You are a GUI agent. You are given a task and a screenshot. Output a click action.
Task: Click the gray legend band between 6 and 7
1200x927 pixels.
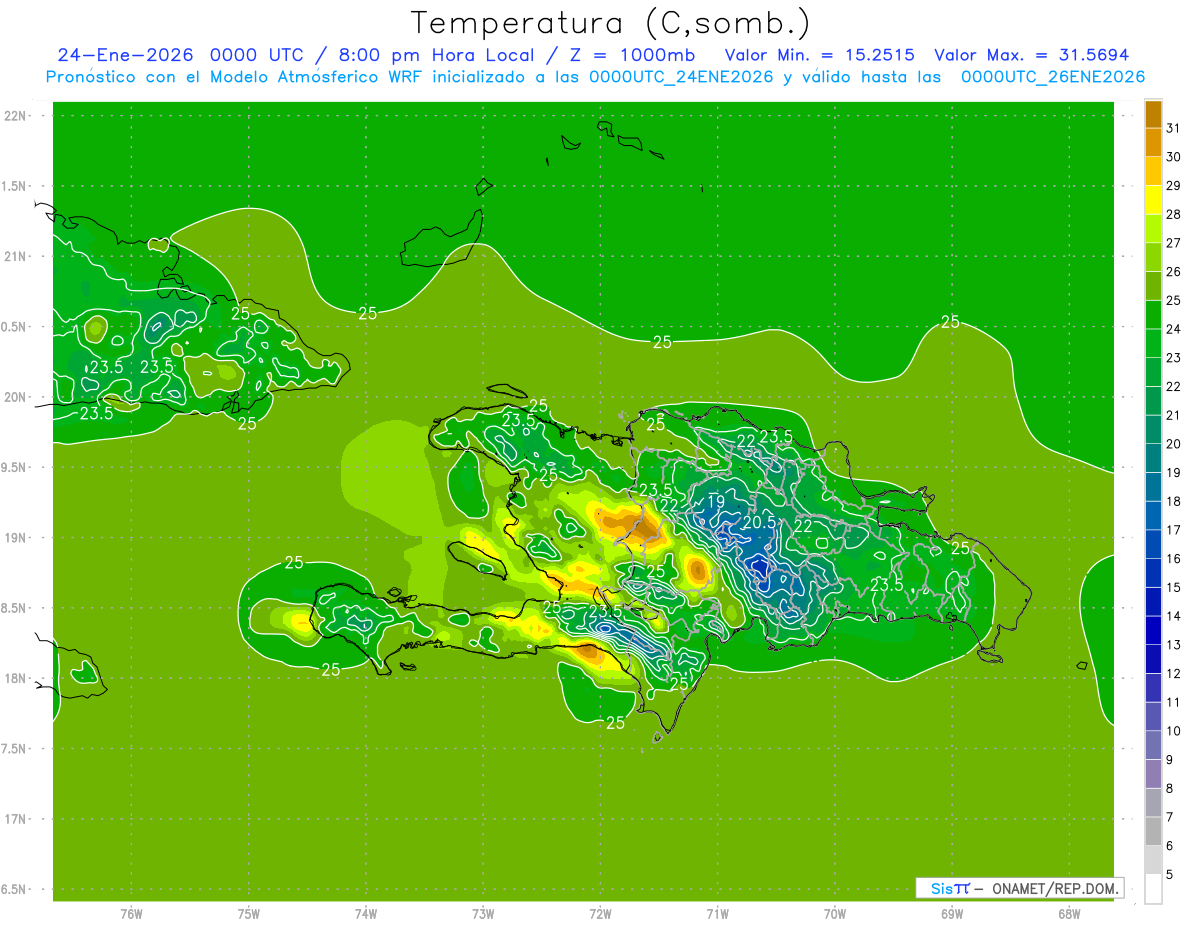pyautogui.click(x=1153, y=831)
